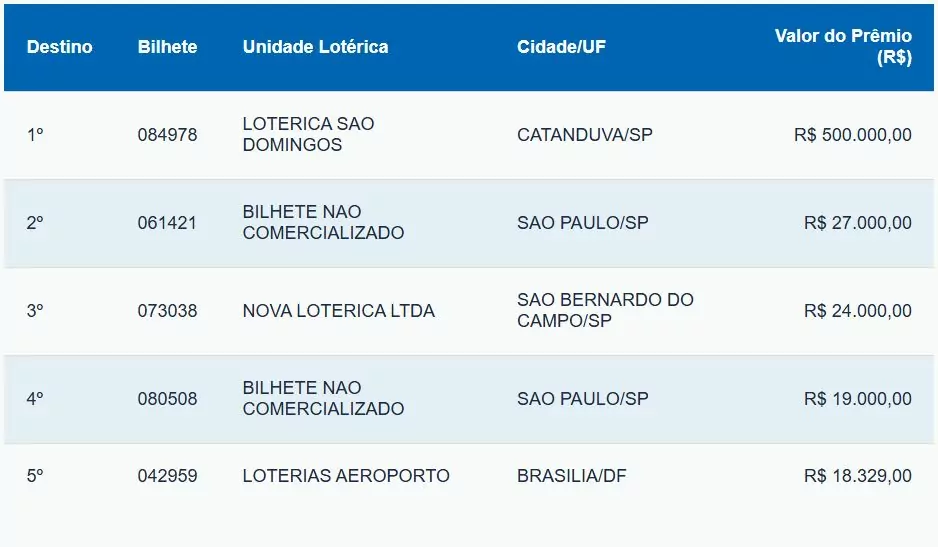Select ticket number 073038

pos(167,311)
